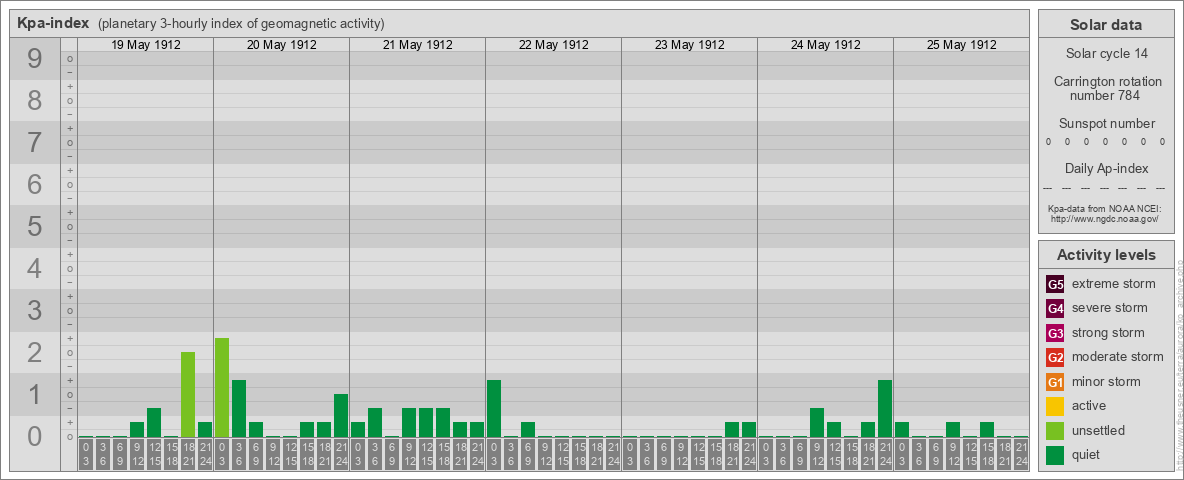Click the '22 May 1912' date header
Image resolution: width=1184 pixels, height=480 pixels.
[x=553, y=45]
